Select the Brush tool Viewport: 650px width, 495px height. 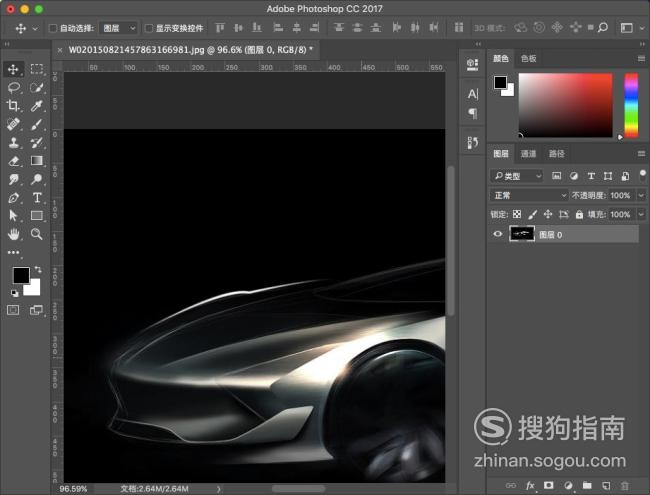pyautogui.click(x=36, y=124)
